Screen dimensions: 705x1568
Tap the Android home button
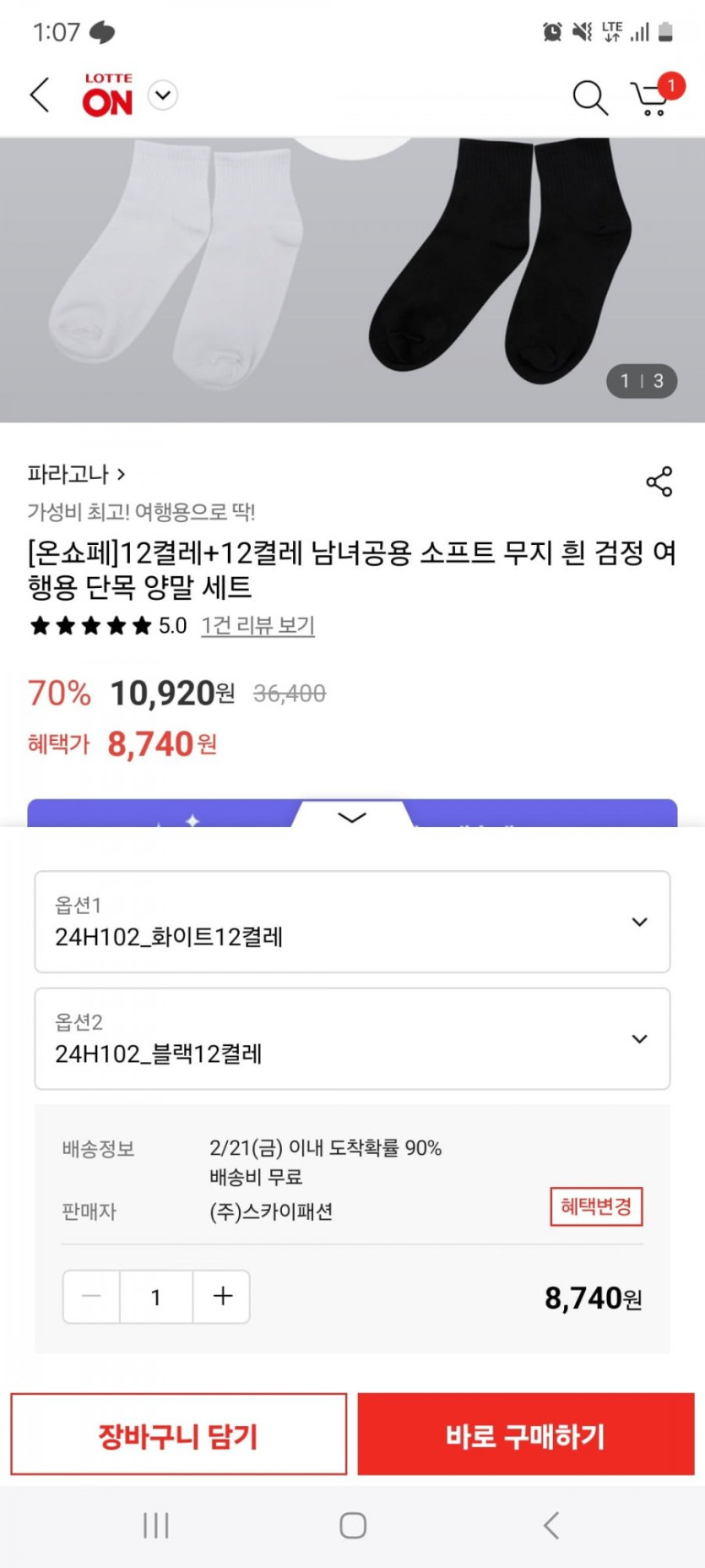pos(353,1526)
